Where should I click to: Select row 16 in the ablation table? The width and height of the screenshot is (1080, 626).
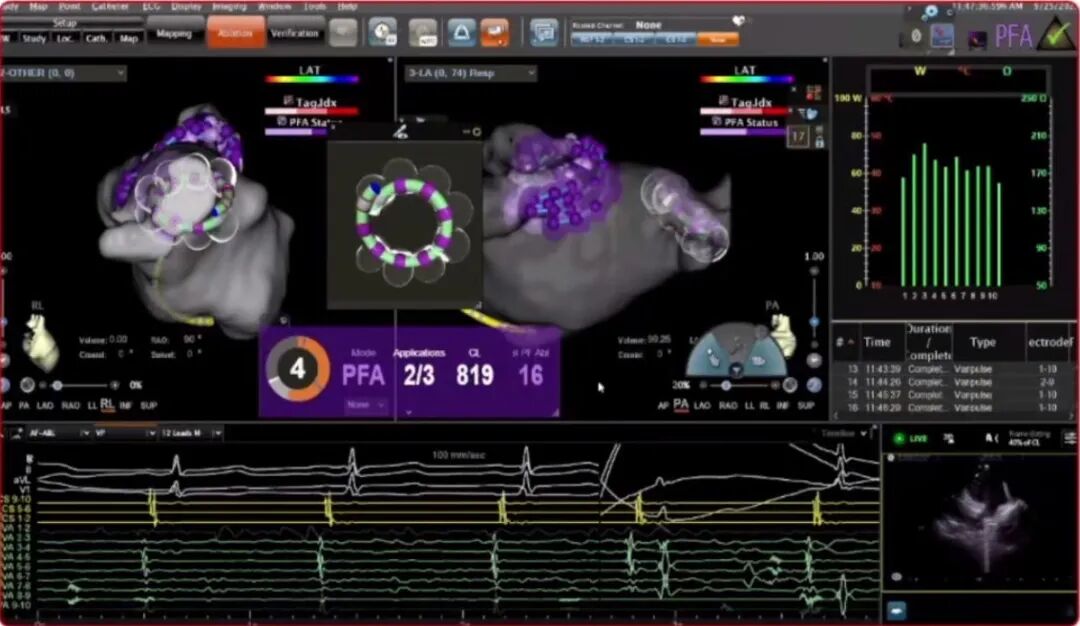(x=950, y=407)
